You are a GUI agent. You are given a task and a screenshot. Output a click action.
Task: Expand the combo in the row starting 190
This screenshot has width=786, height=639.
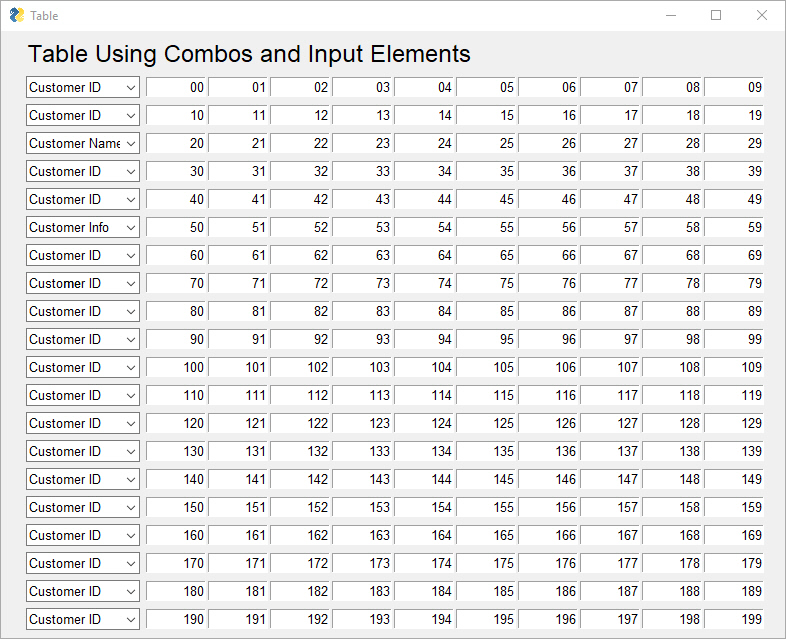pos(83,619)
